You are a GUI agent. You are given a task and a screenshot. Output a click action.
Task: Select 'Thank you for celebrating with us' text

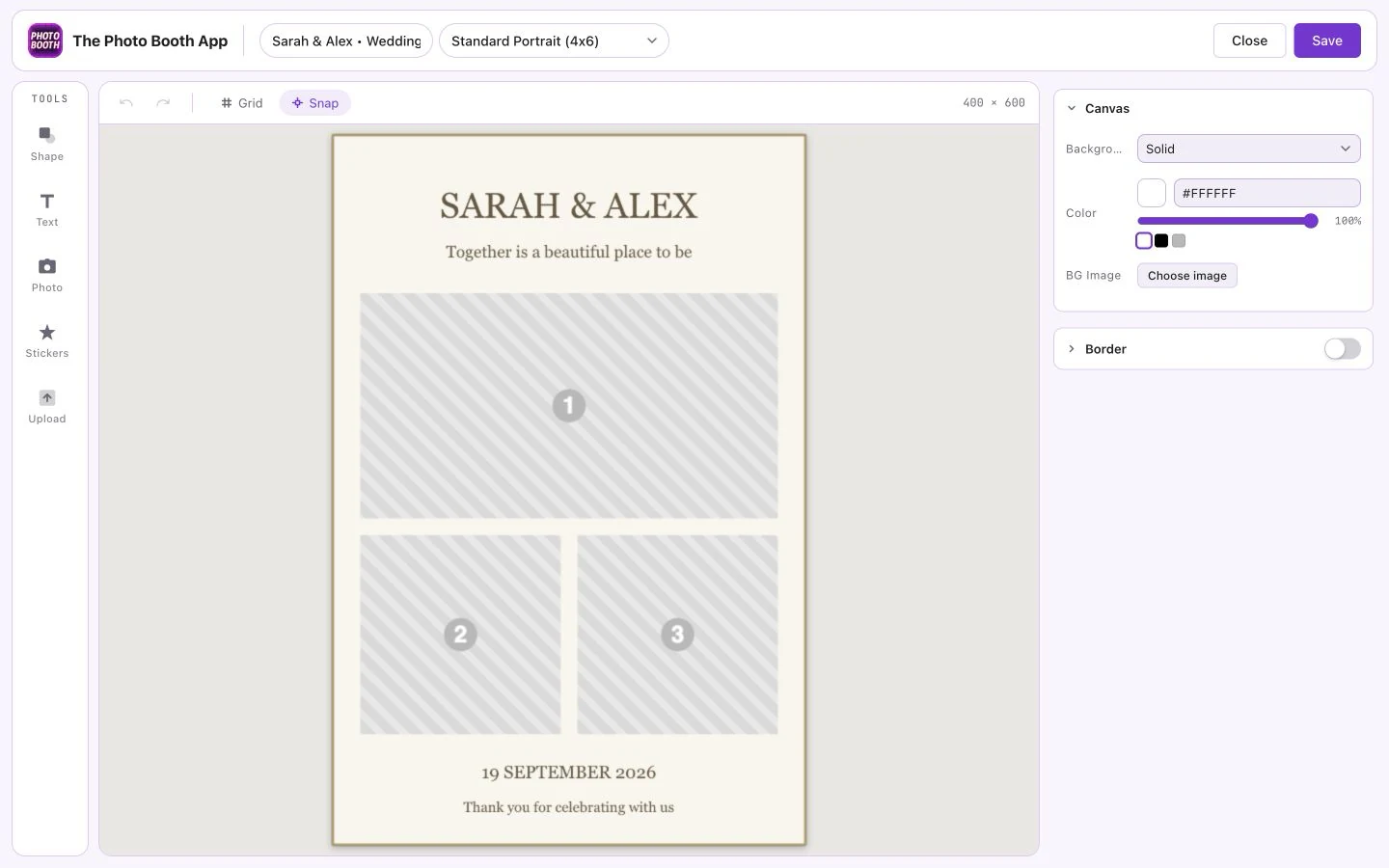[x=569, y=807]
